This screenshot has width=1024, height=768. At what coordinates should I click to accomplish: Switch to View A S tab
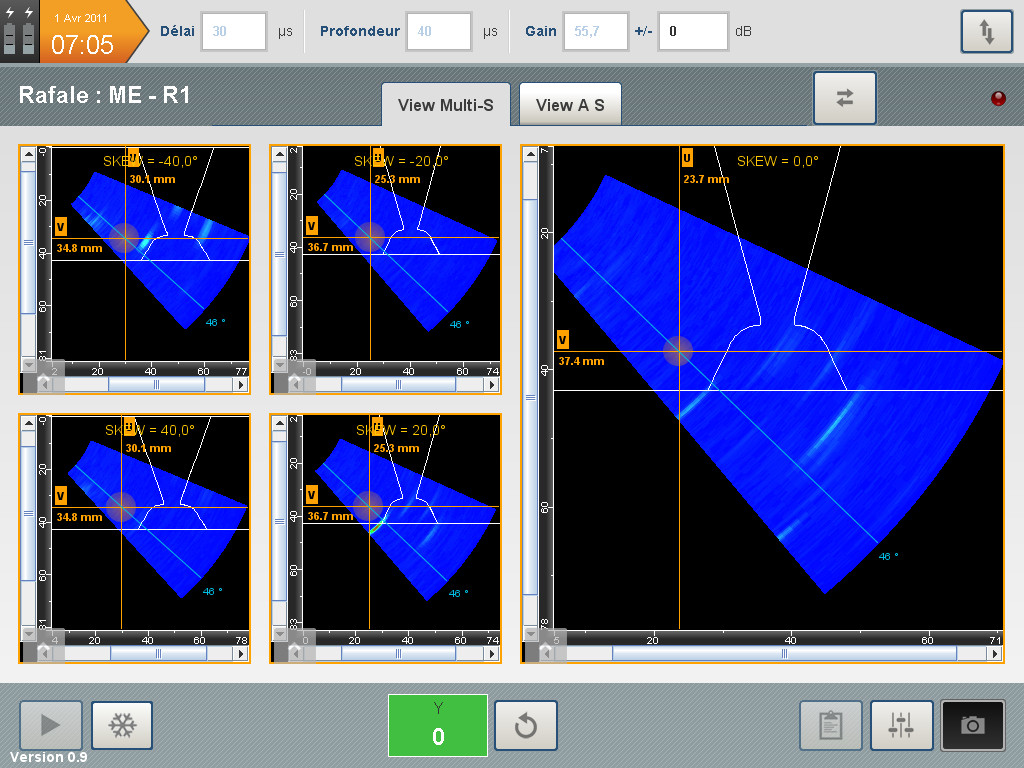click(570, 104)
